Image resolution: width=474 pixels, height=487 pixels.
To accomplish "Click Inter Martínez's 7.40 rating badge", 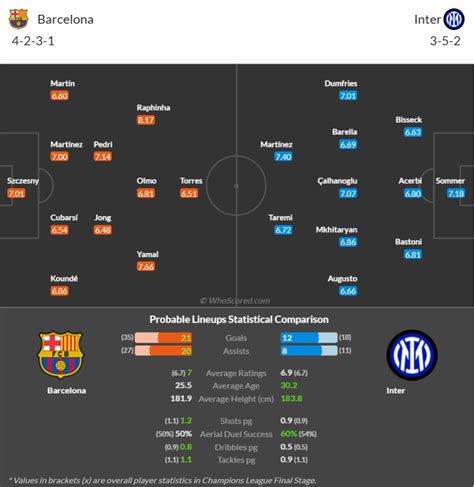I will (x=283, y=157).
